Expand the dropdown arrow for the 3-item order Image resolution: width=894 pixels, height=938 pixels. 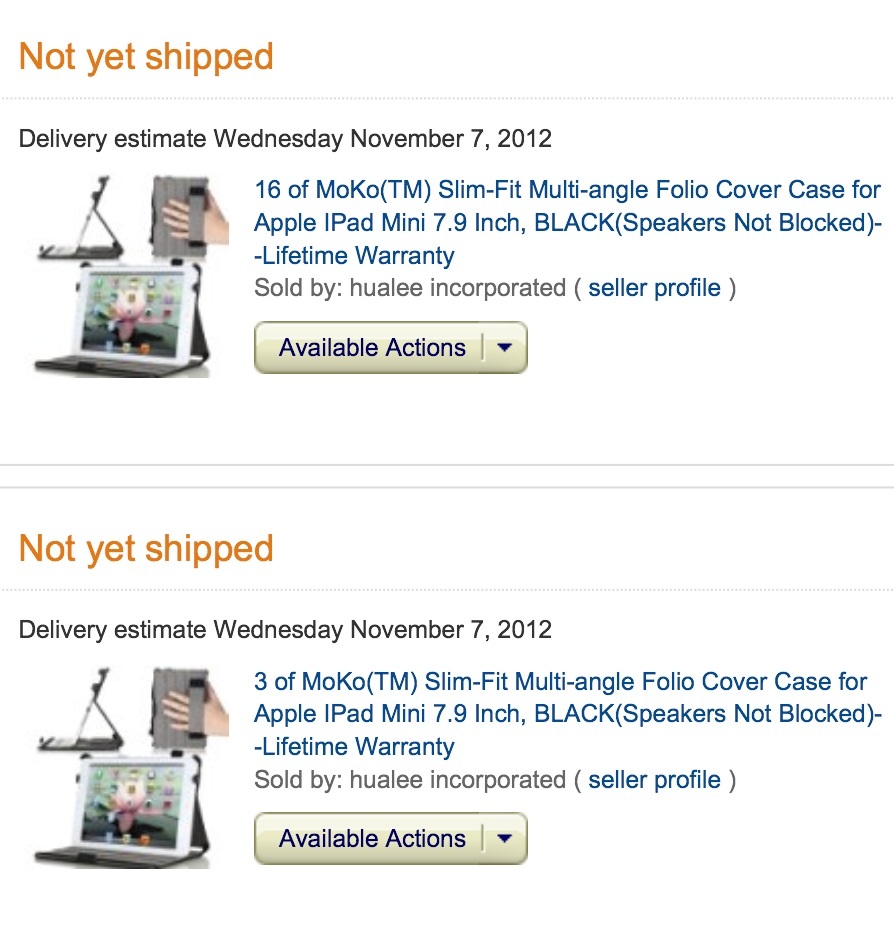[x=504, y=839]
